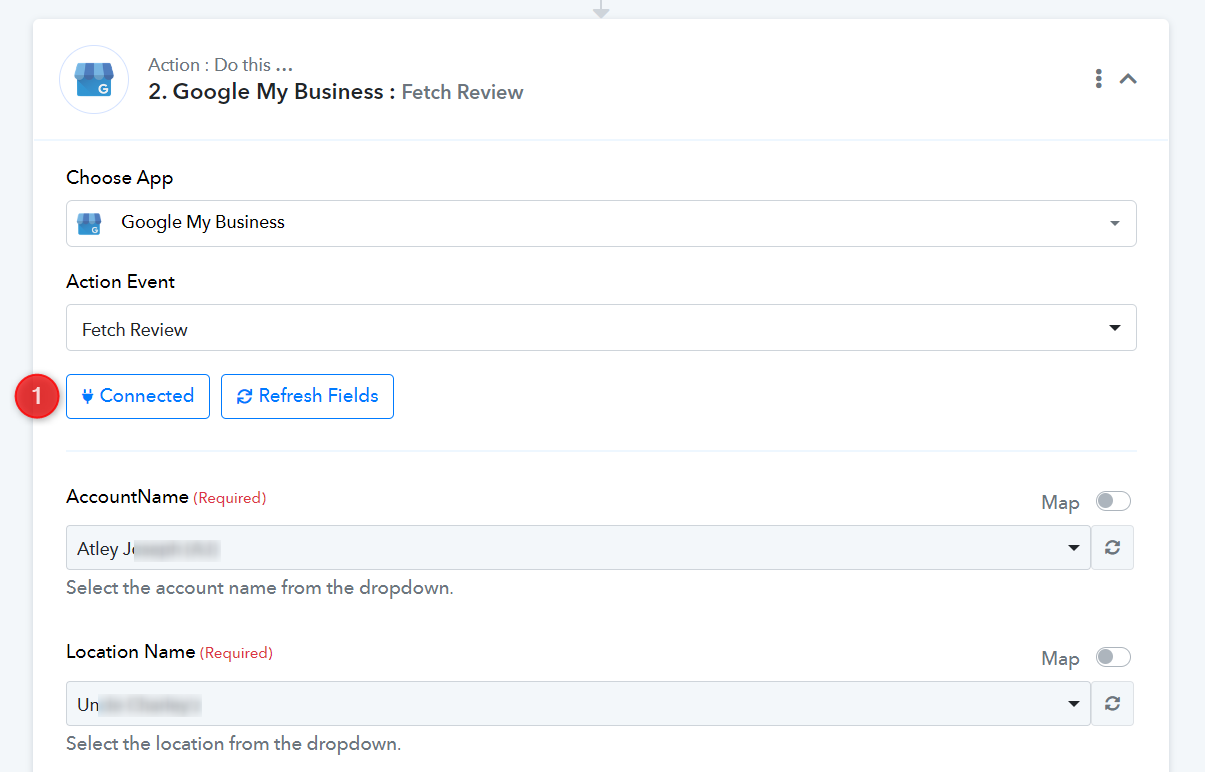Click the 'Action : Do this ...' label

click(220, 65)
